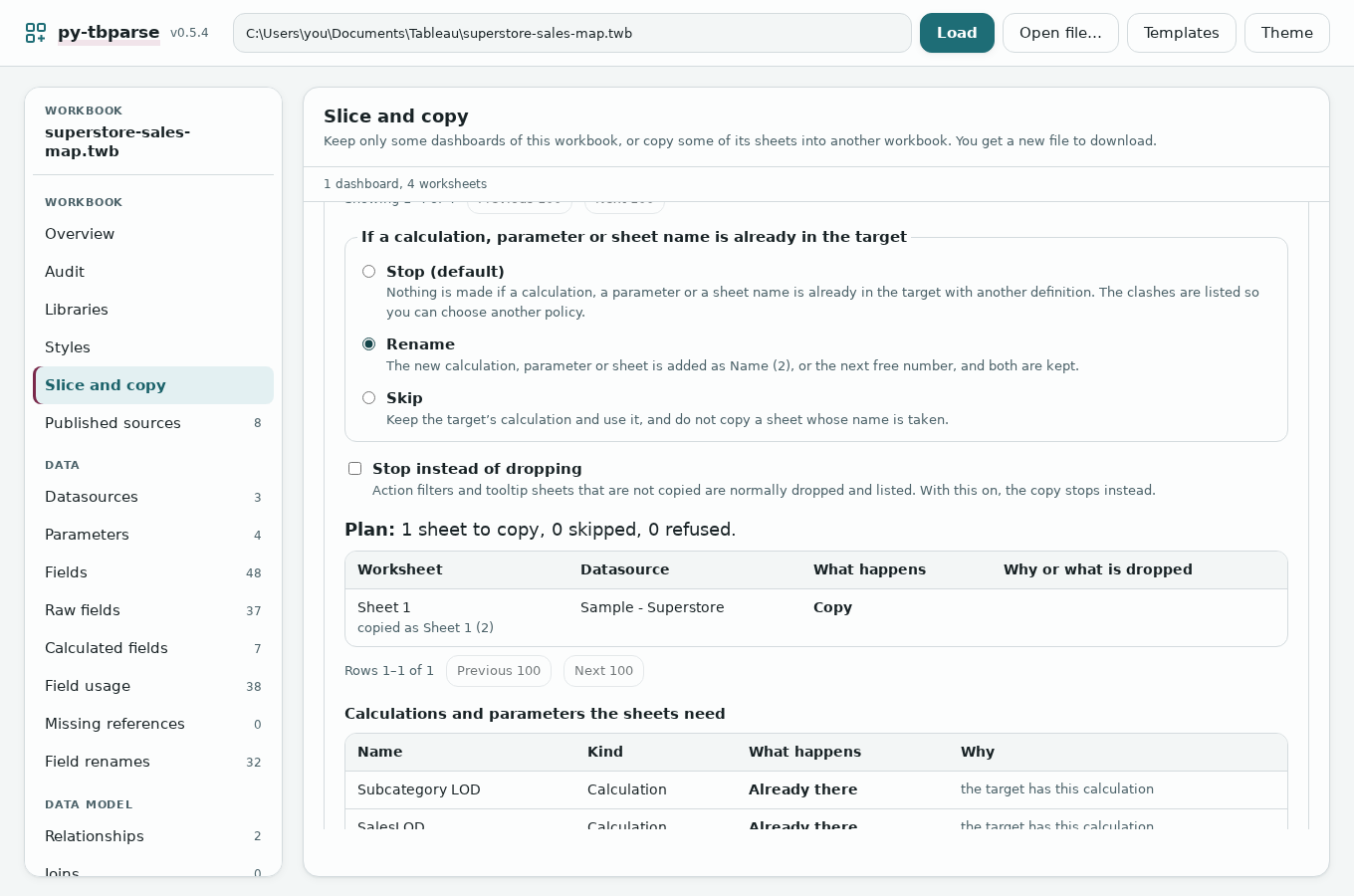
Task: Open the Parameters section
Action: [153, 535]
